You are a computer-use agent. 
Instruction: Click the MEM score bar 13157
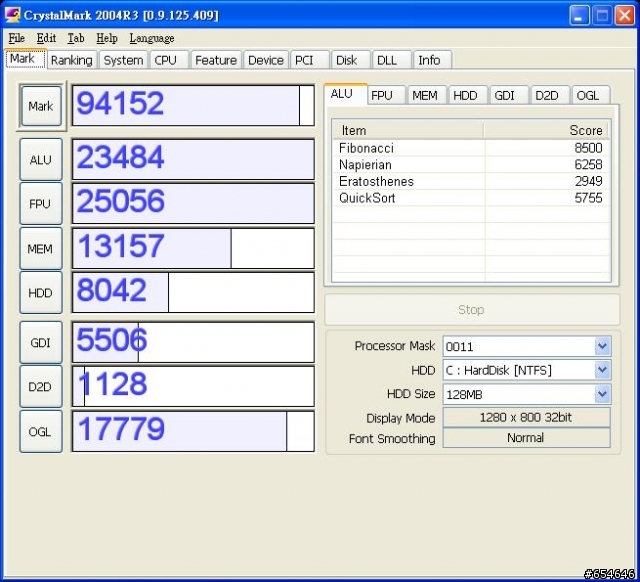[193, 248]
